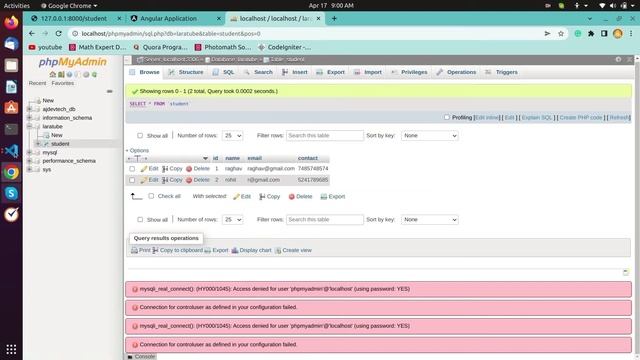Tick checkbox for raghav row
The height and width of the screenshot is (360, 640).
click(132, 169)
